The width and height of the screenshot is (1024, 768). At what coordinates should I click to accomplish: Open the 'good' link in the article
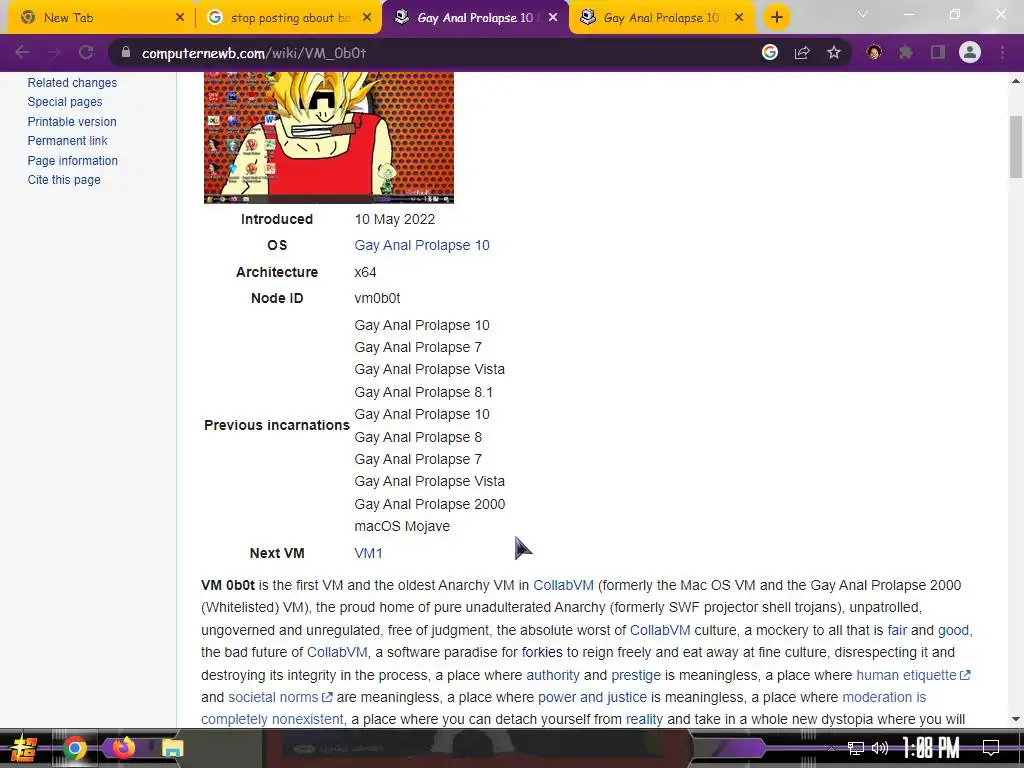pos(953,630)
